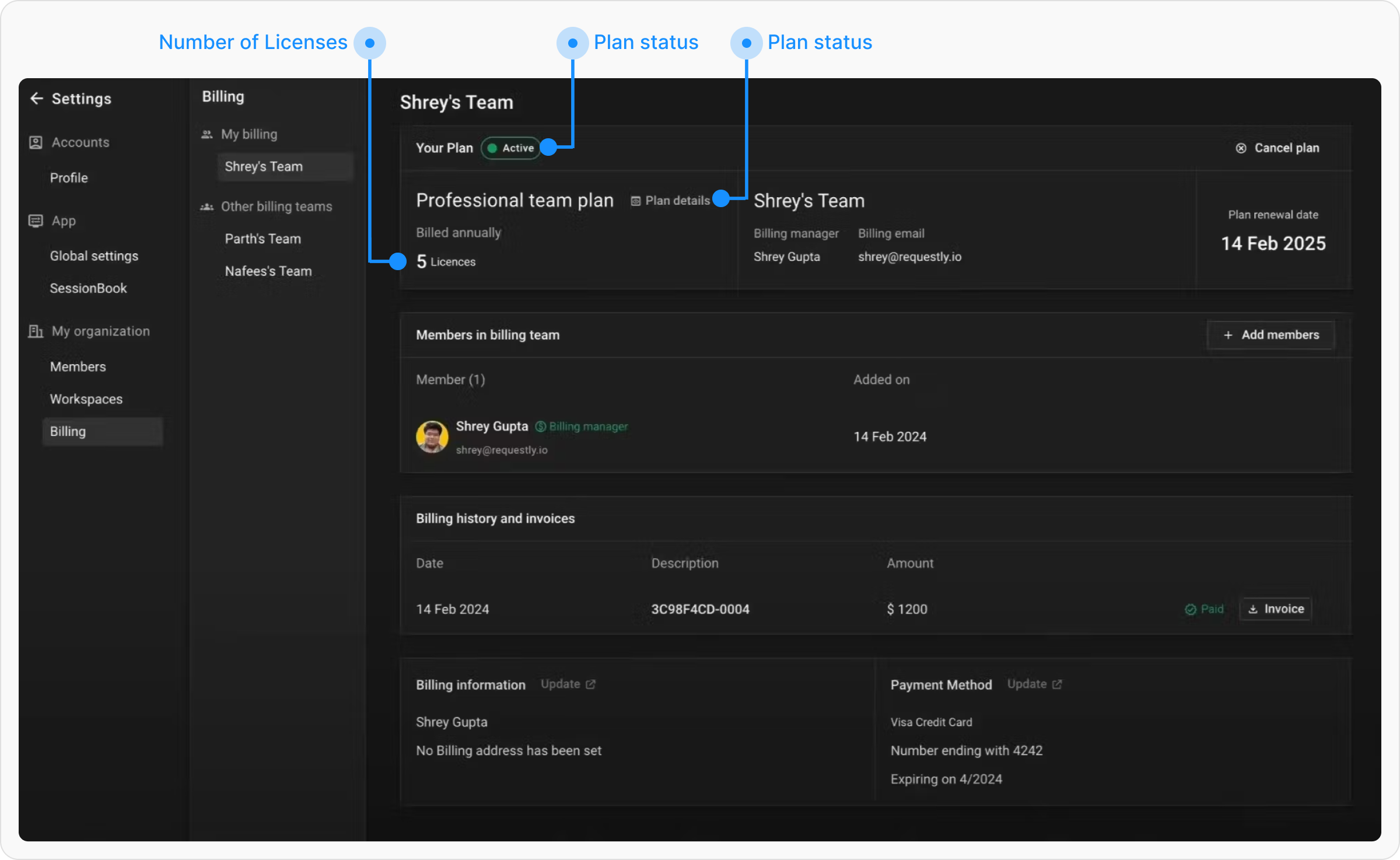Click the back arrow next to Settings
The image size is (1400, 860).
click(x=37, y=99)
